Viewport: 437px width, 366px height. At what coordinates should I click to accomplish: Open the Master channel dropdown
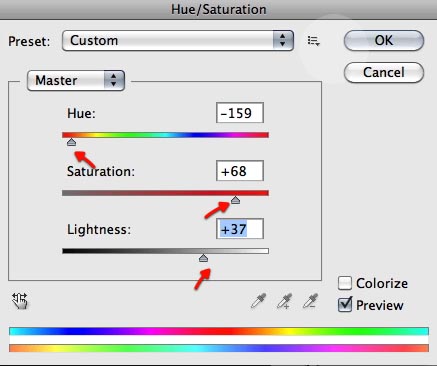(76, 80)
